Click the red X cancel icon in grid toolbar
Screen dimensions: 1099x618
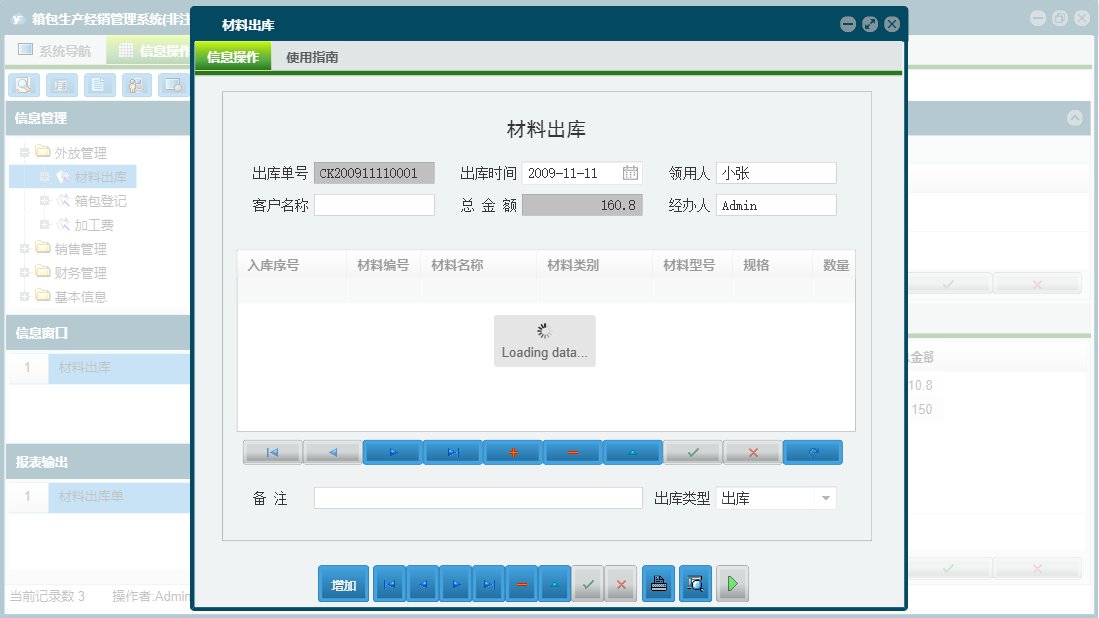pos(753,452)
